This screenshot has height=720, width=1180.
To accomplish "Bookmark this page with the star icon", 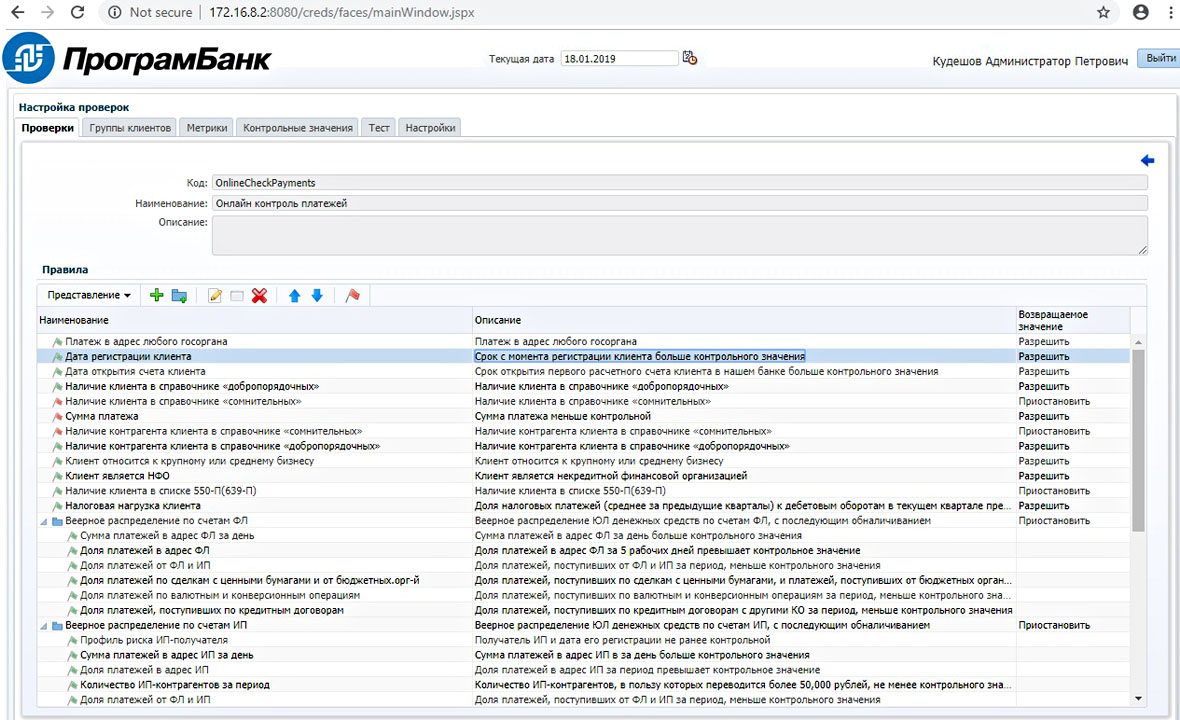I will tap(1104, 13).
